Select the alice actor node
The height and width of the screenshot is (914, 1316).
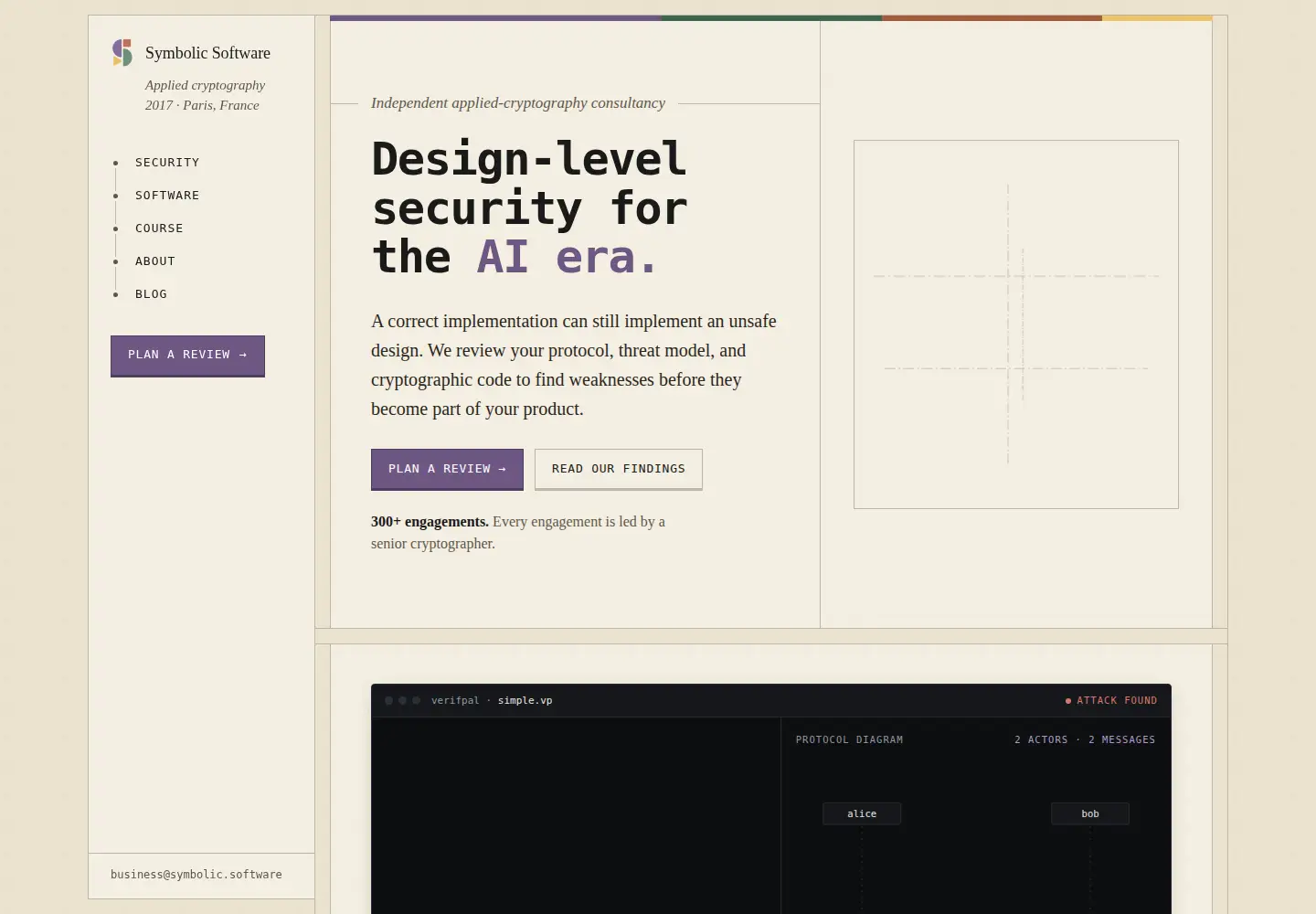tap(862, 813)
